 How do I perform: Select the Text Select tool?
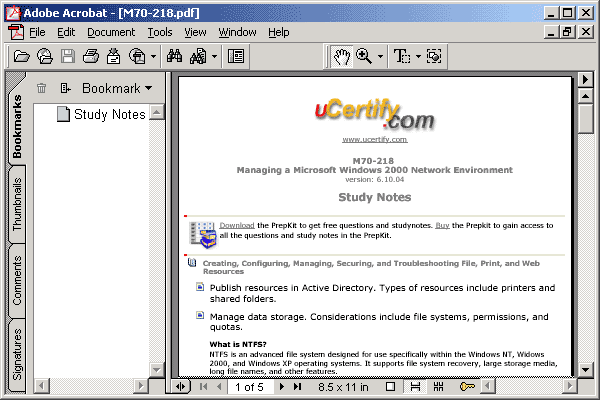click(402, 56)
